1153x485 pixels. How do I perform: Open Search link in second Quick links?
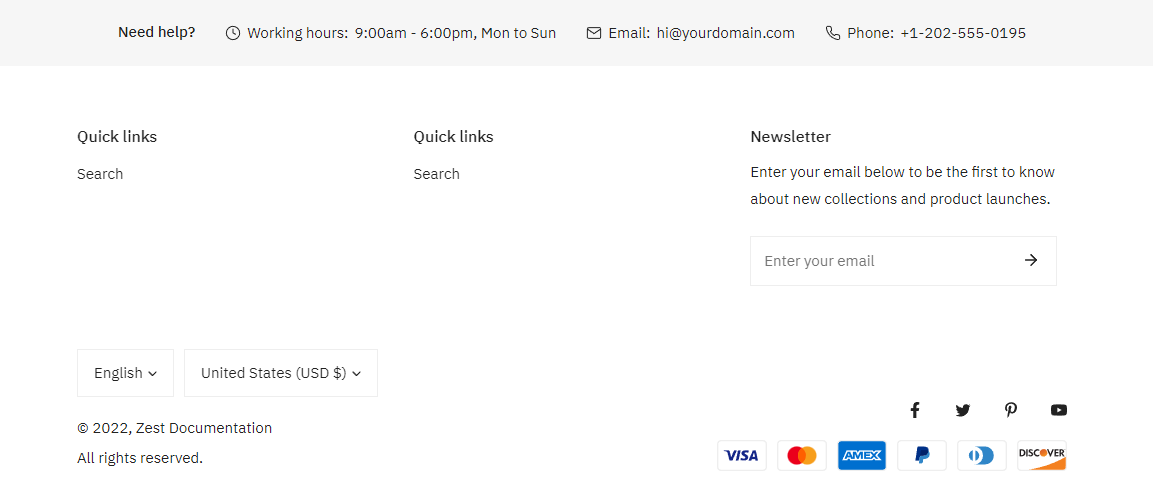[437, 174]
